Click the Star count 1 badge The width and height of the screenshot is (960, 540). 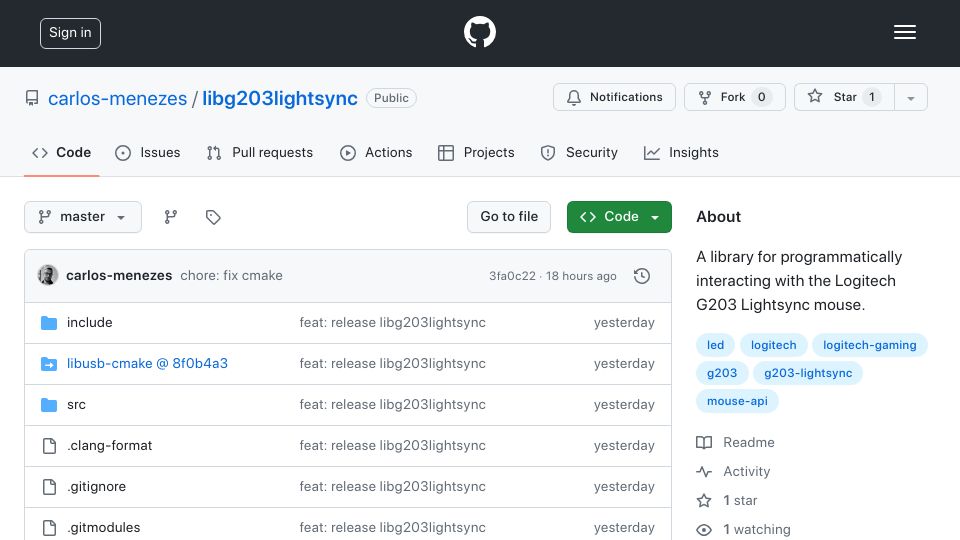click(872, 97)
